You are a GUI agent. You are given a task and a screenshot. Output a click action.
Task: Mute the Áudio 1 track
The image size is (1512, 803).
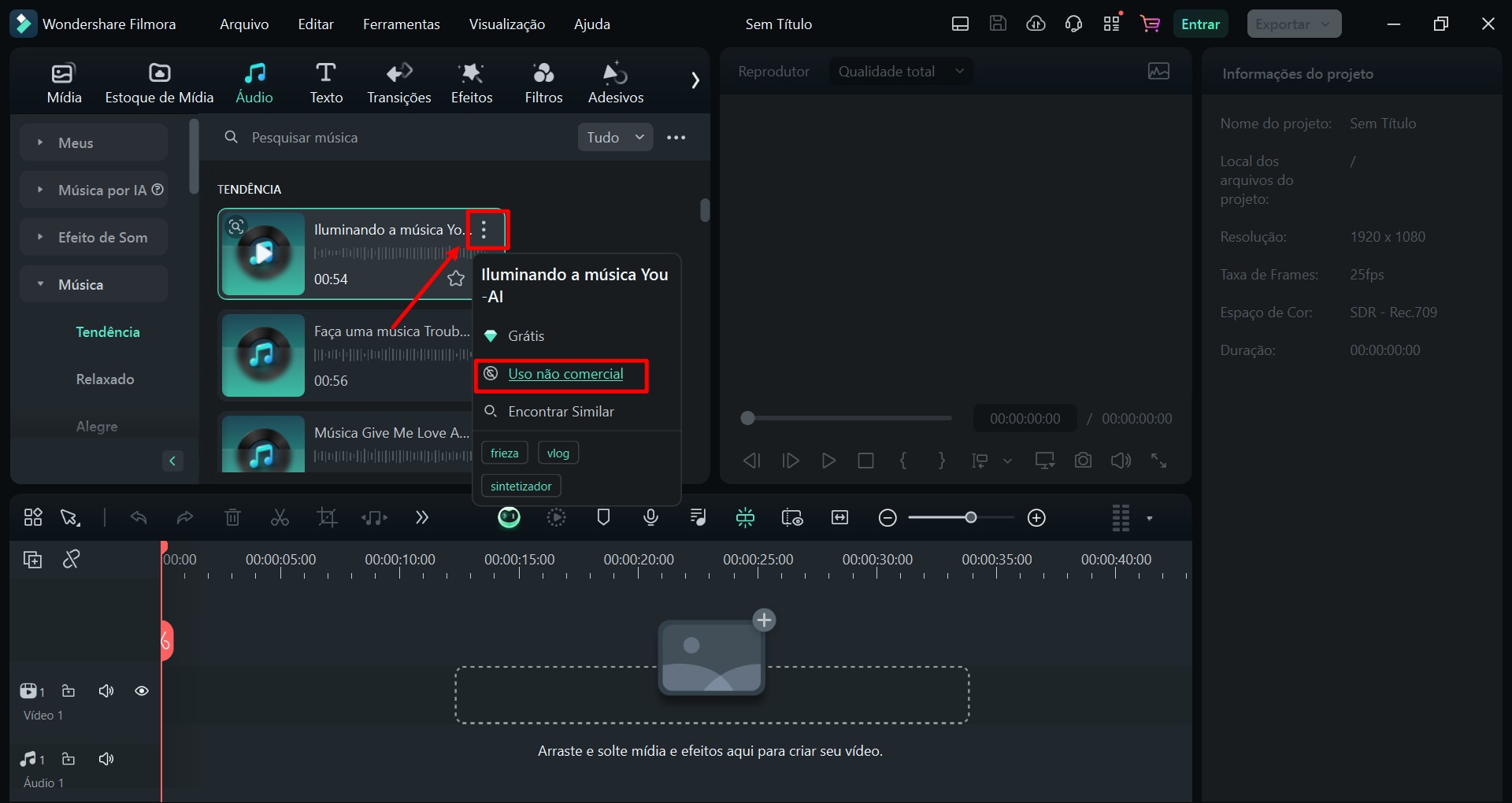(x=106, y=759)
